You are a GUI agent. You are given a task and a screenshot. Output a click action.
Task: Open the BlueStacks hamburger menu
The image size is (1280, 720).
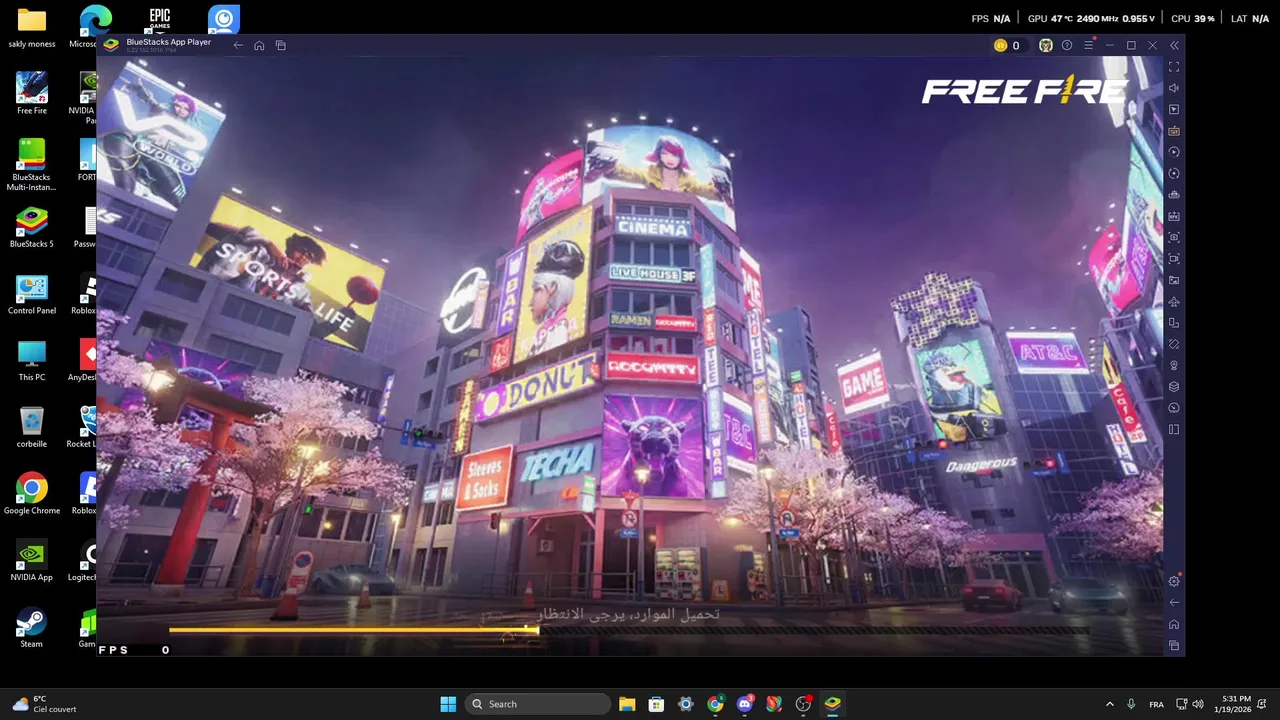coord(1088,45)
